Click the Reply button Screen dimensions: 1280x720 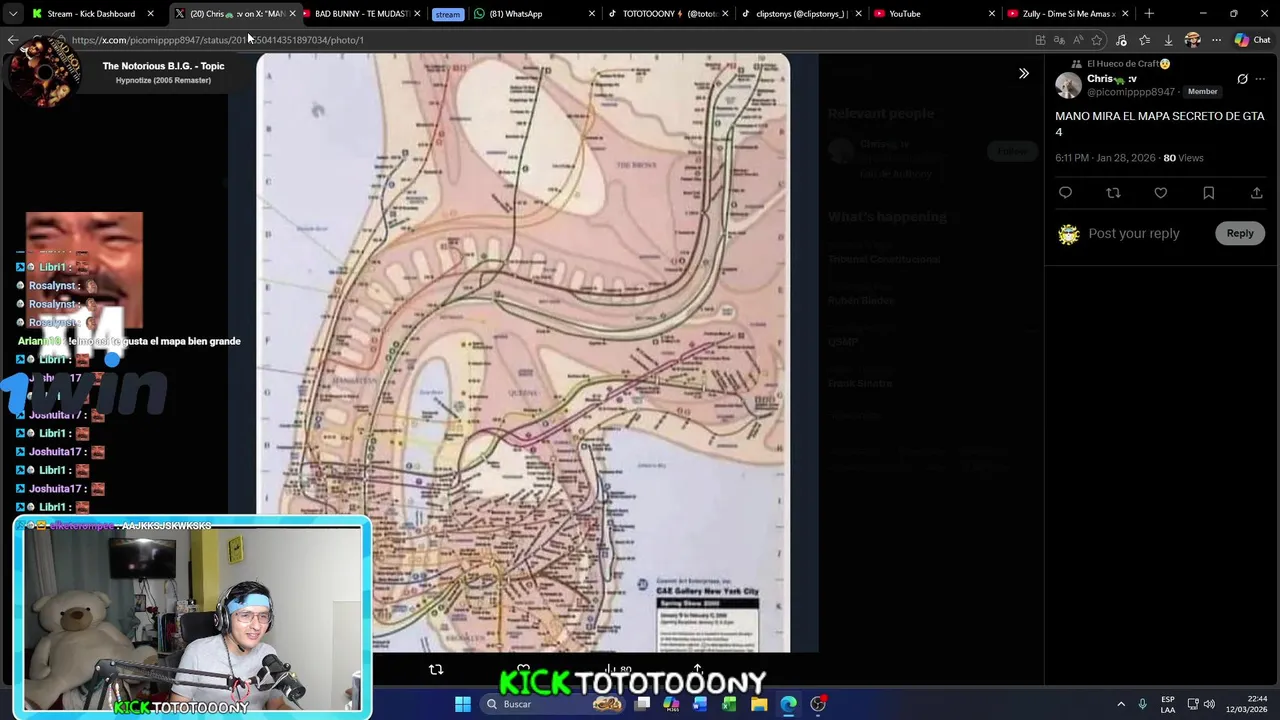click(1240, 233)
